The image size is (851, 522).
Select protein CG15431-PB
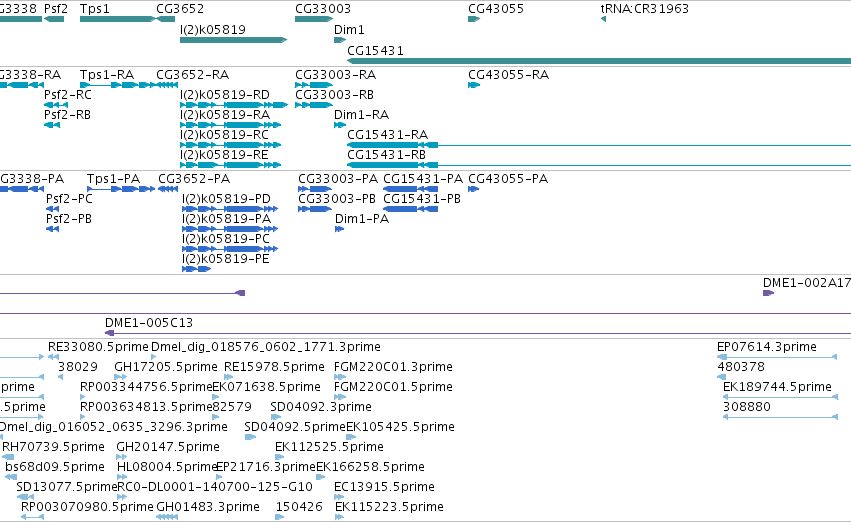(x=411, y=209)
